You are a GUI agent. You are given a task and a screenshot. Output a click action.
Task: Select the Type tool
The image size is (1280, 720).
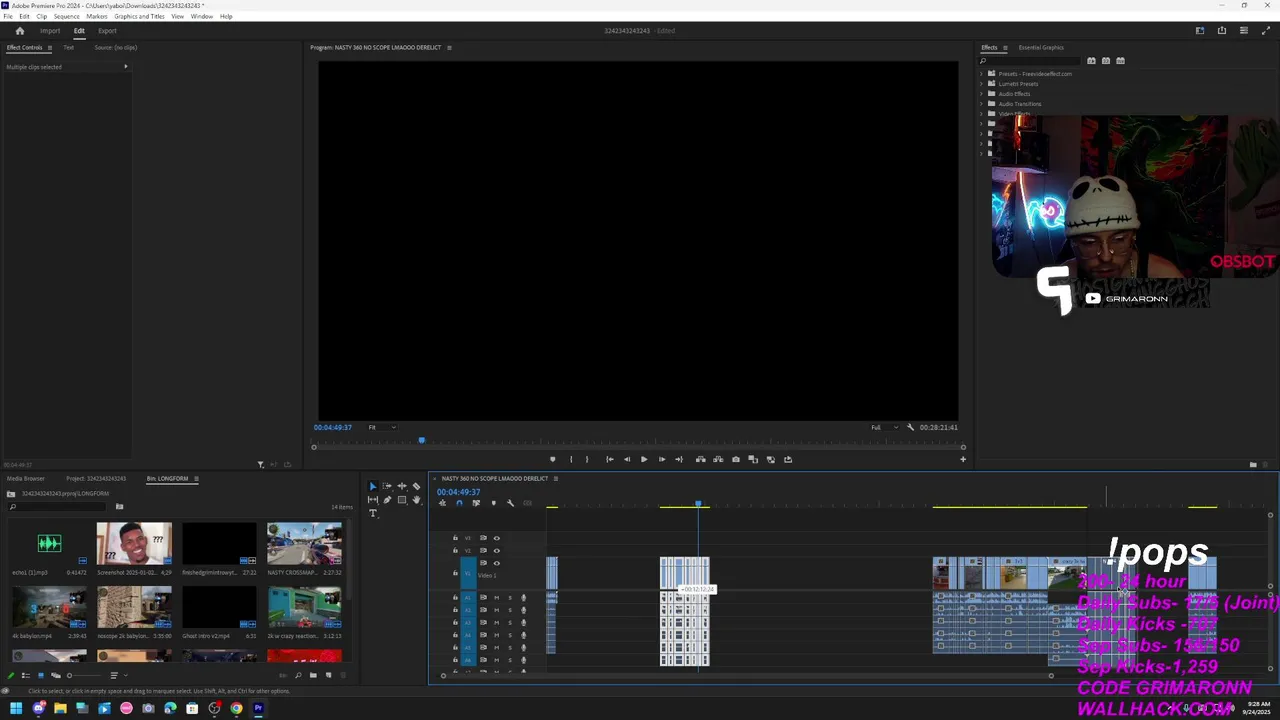coord(373,514)
